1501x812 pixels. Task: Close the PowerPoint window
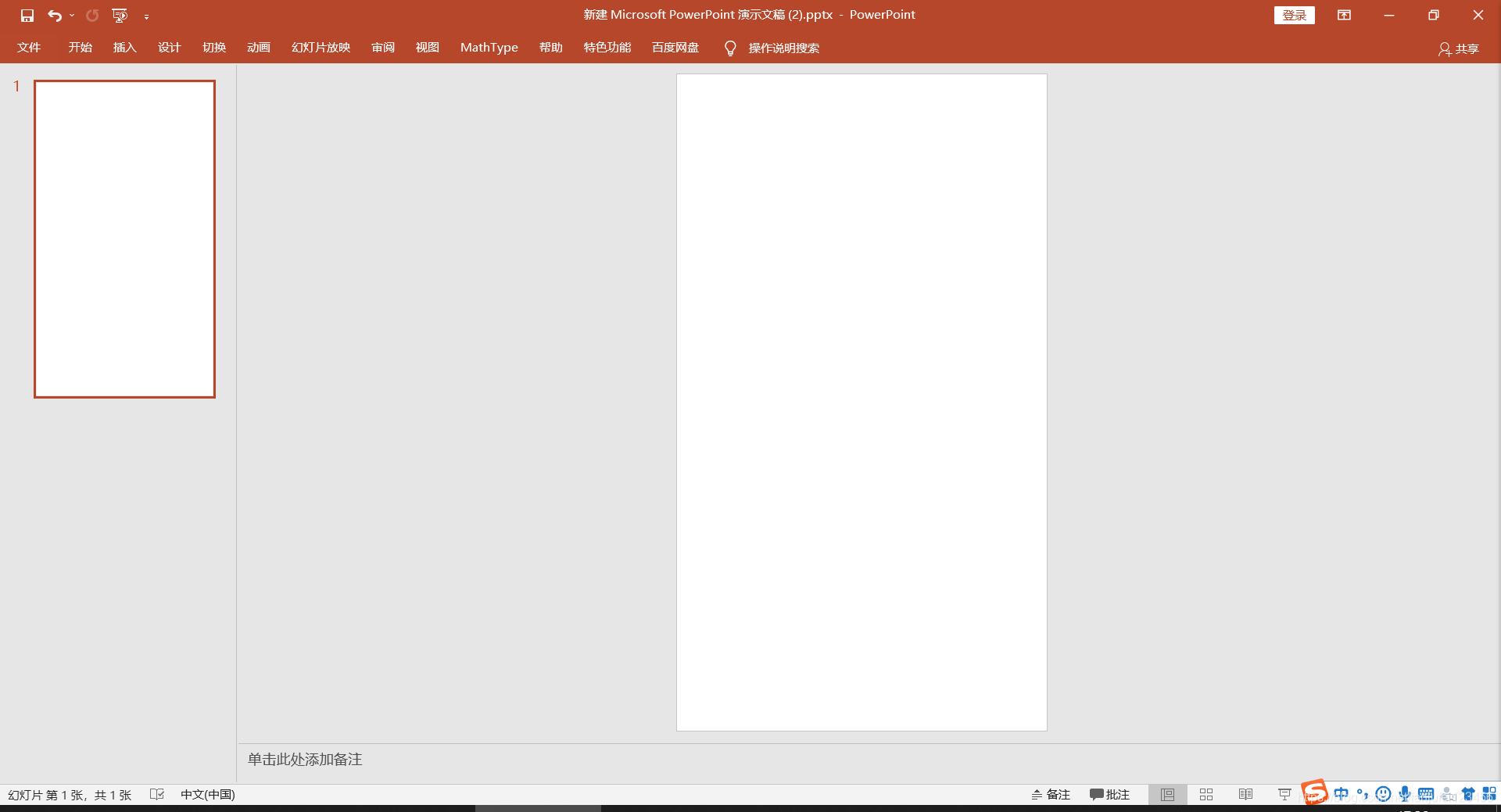(1478, 15)
